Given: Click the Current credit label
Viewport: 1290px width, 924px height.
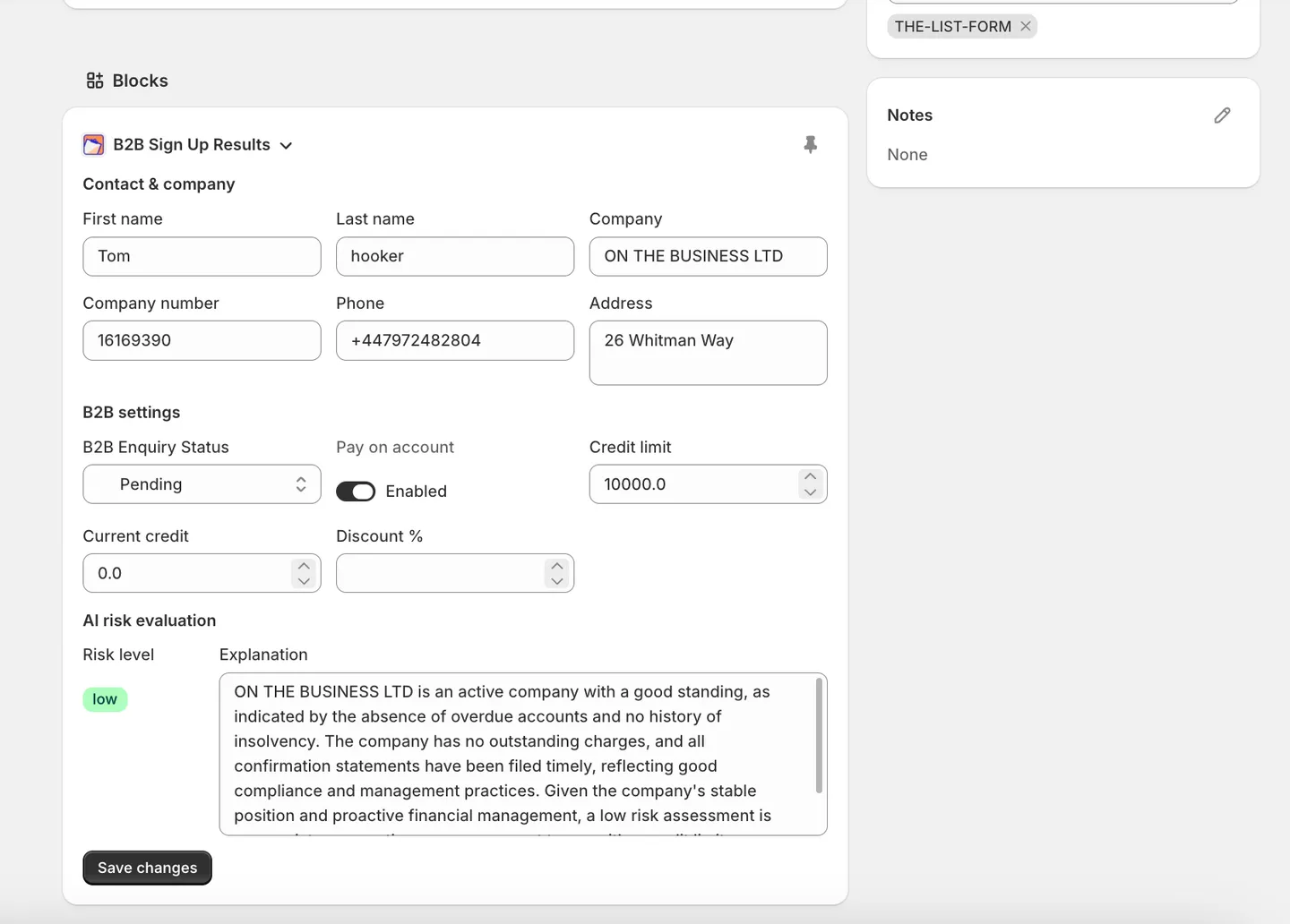Looking at the screenshot, I should coord(135,536).
